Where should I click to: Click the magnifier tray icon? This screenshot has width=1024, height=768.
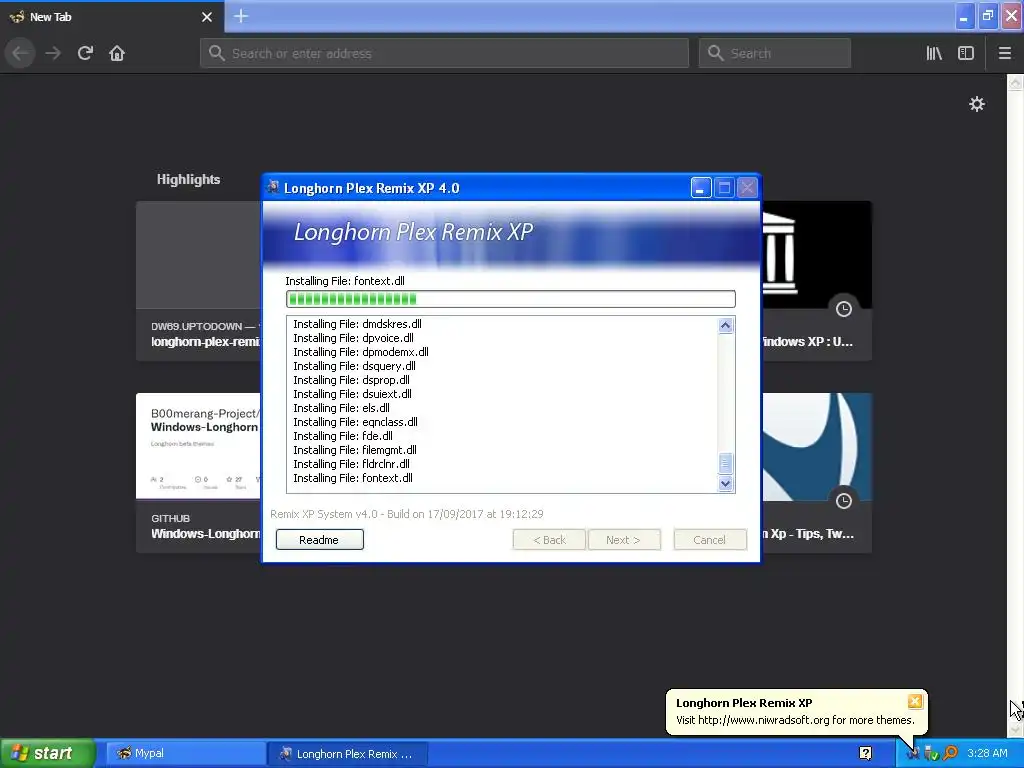[950, 754]
